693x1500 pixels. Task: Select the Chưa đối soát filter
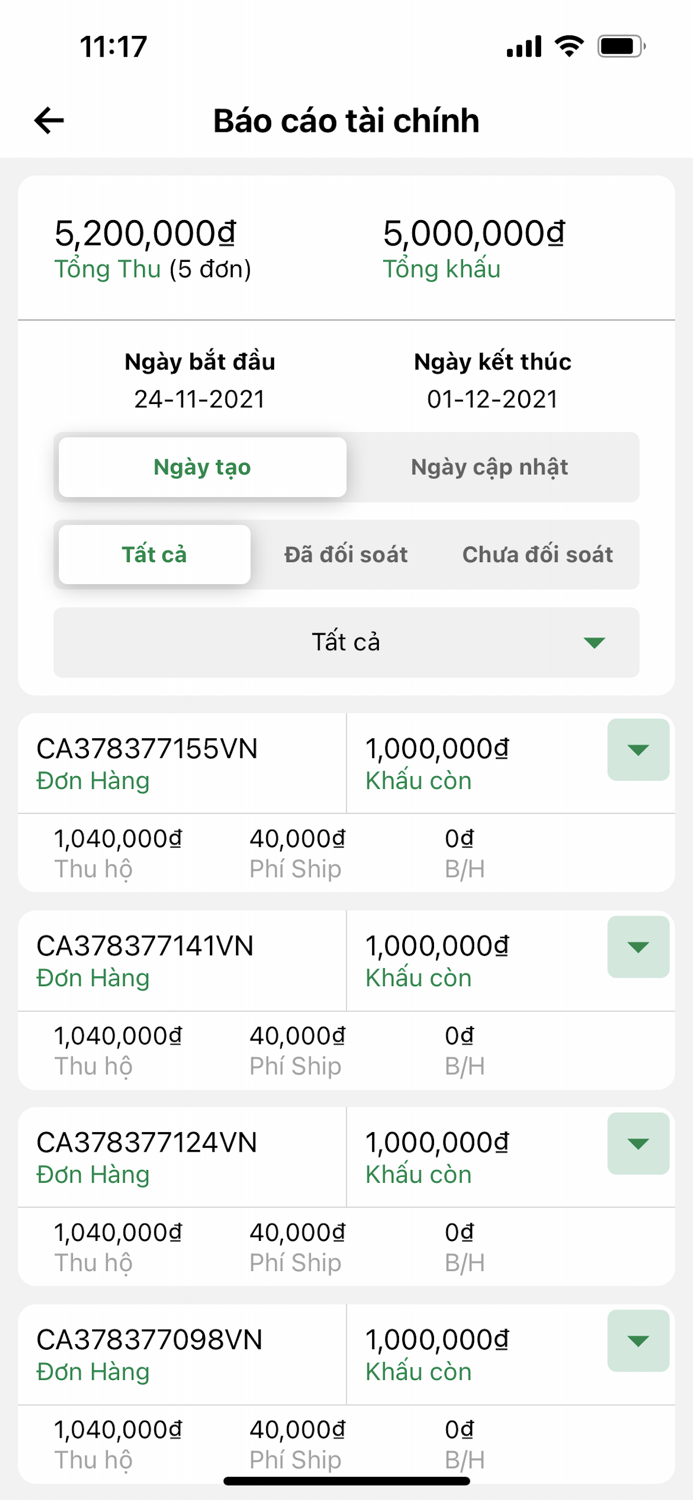click(x=538, y=554)
